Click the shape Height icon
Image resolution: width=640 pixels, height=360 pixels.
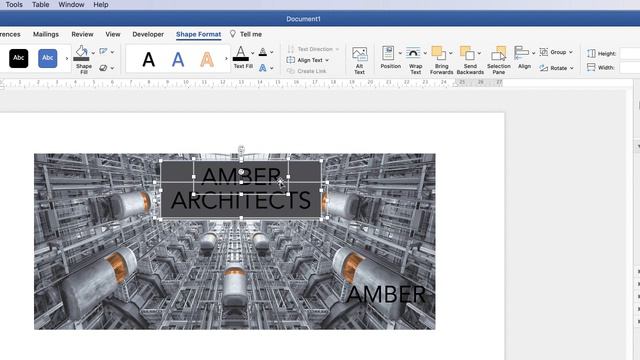coord(591,53)
